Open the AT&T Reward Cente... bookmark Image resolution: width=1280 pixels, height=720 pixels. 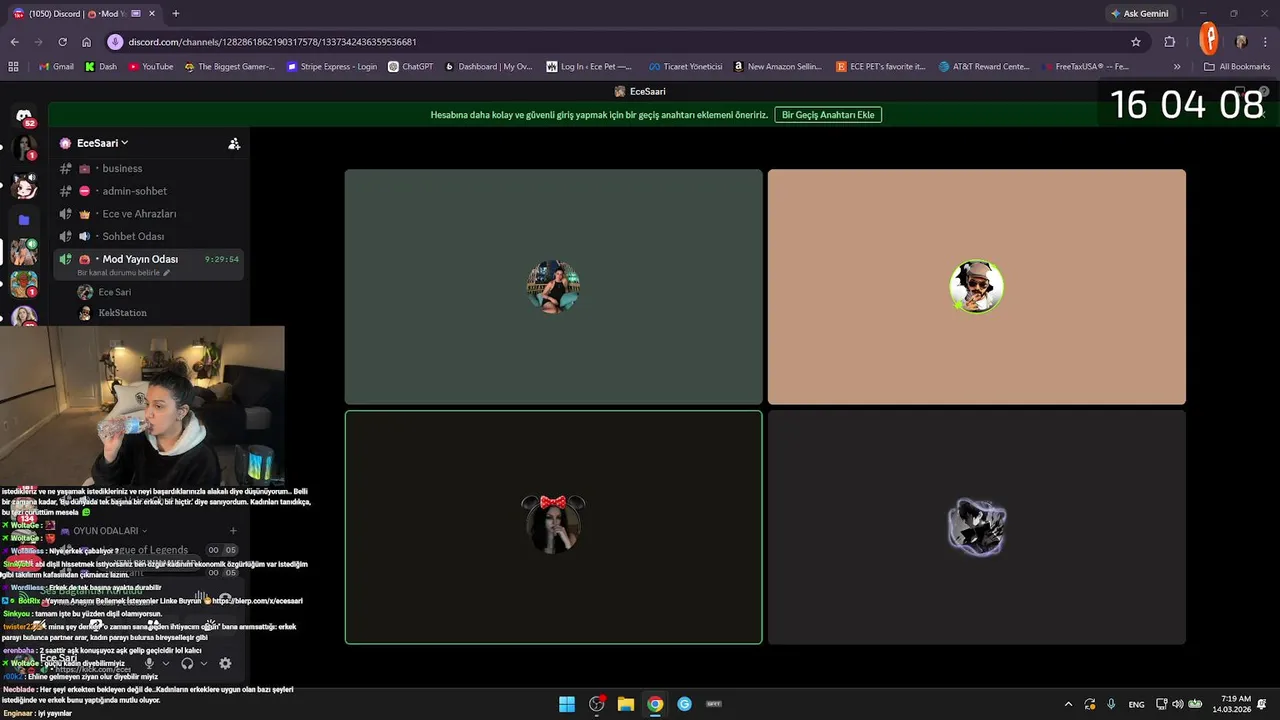(x=984, y=67)
